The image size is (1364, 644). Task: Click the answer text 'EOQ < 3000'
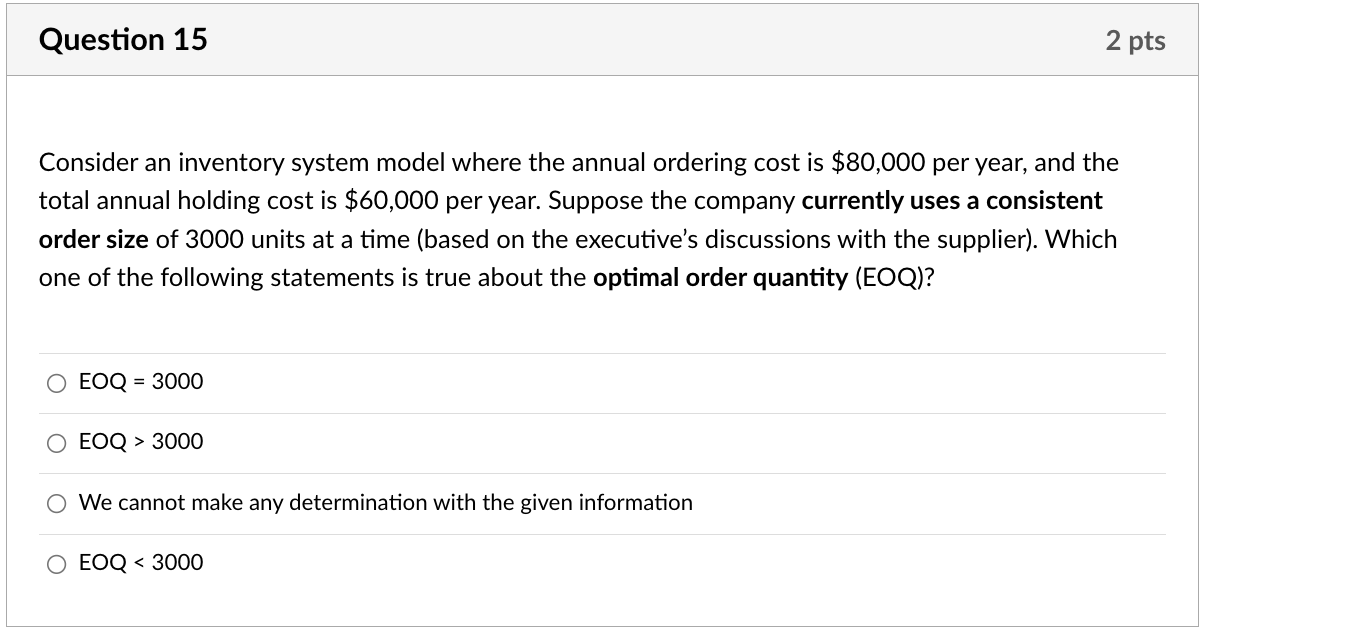pyautogui.click(x=141, y=562)
